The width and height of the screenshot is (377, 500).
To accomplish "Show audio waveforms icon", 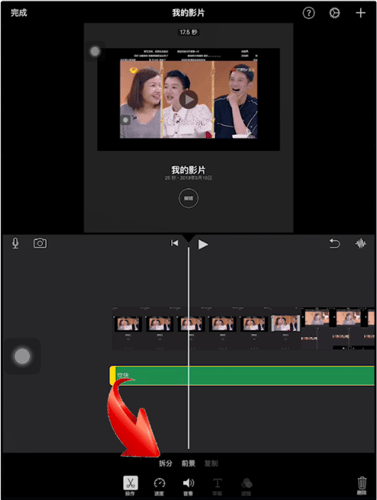I will [x=360, y=243].
